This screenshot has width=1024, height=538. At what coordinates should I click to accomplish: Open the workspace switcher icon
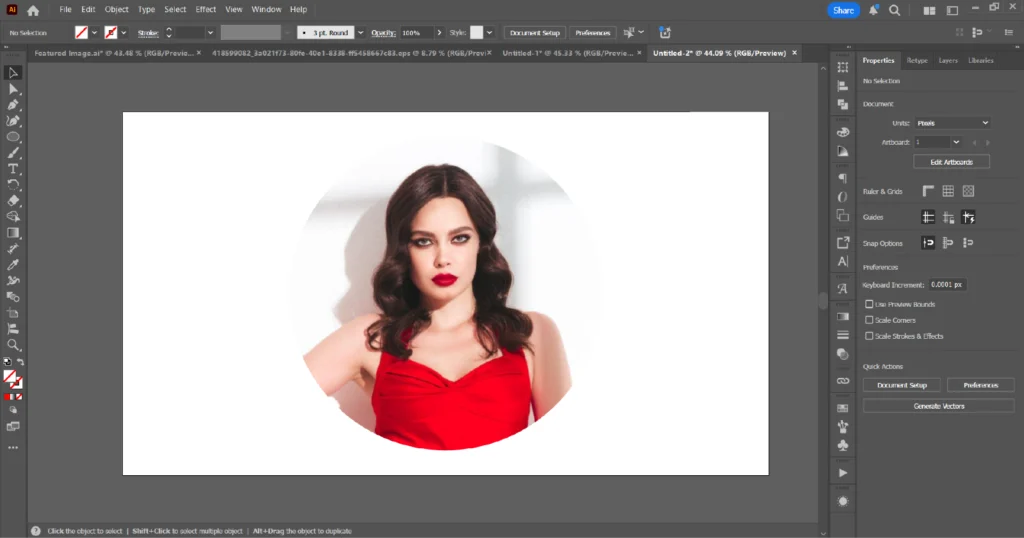coord(952,10)
